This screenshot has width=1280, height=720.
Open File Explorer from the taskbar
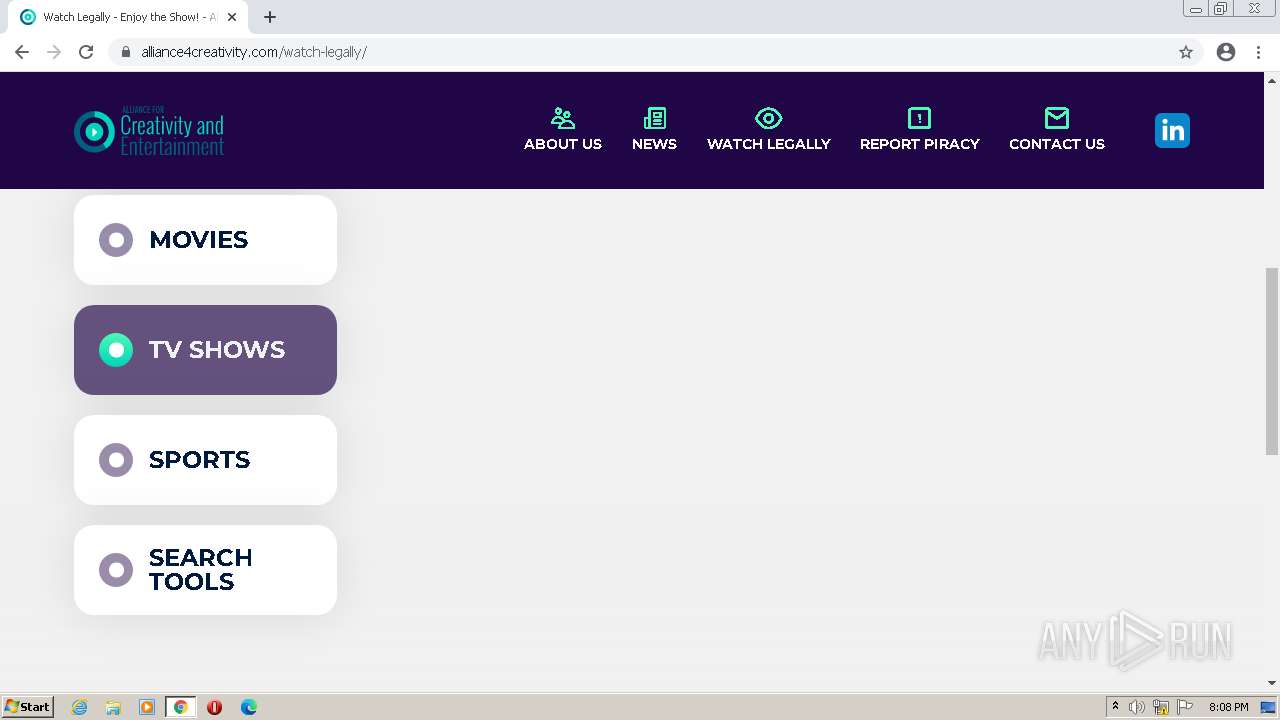click(x=113, y=707)
